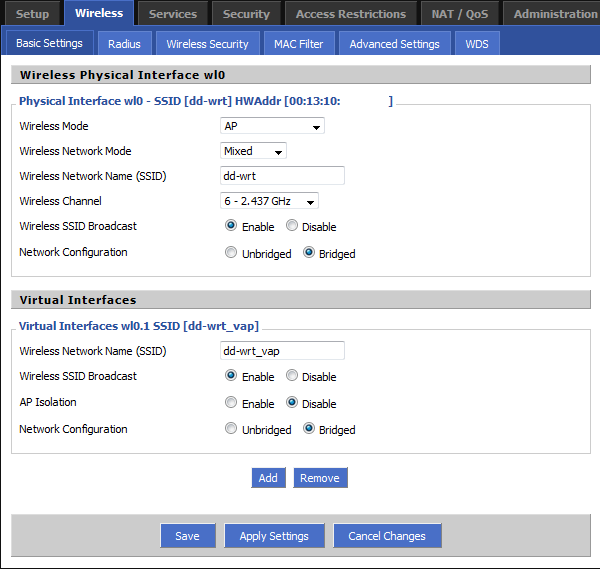Disable SSID Broadcast for virtual interface wl0.1
Viewport: 600px width, 569px height.
point(292,375)
